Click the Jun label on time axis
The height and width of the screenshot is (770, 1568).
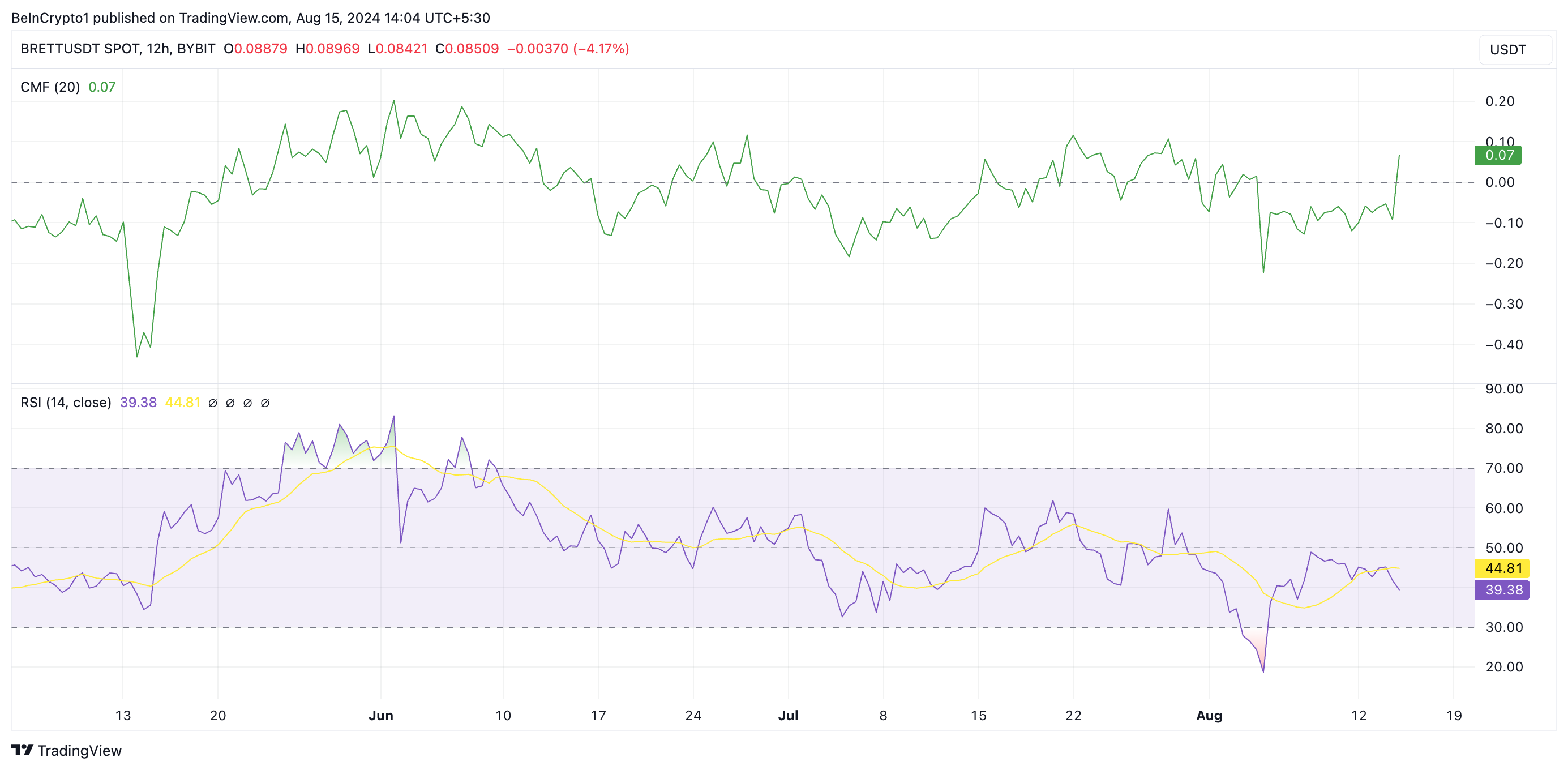pos(380,715)
